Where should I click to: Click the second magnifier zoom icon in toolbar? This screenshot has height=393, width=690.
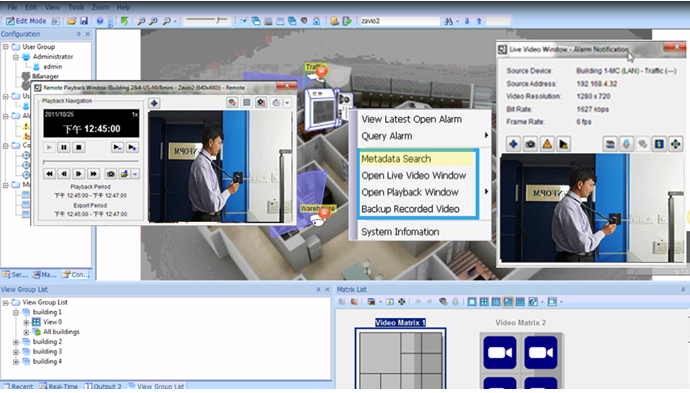[153, 21]
